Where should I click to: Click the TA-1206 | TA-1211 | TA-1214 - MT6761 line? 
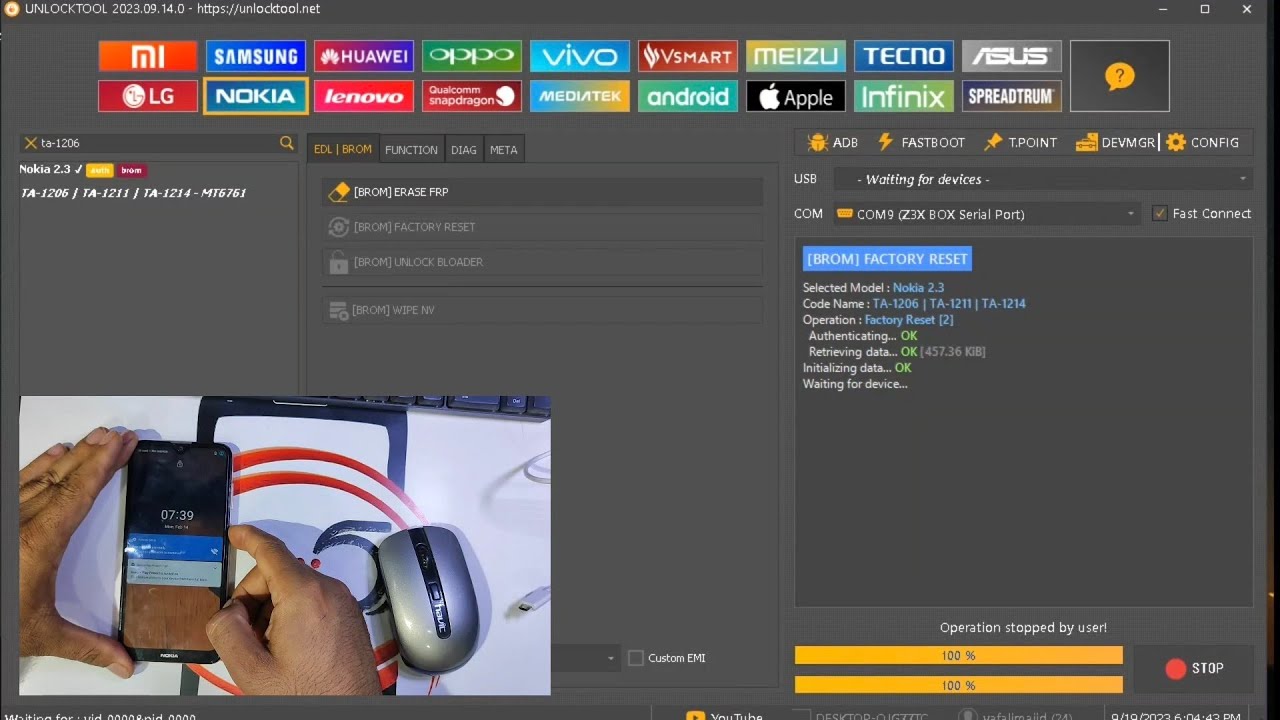[x=133, y=192]
